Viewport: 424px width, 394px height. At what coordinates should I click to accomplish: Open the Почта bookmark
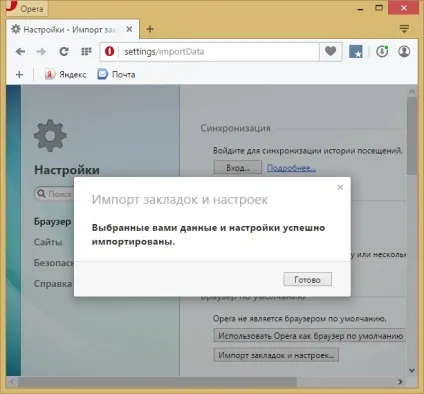coord(116,74)
